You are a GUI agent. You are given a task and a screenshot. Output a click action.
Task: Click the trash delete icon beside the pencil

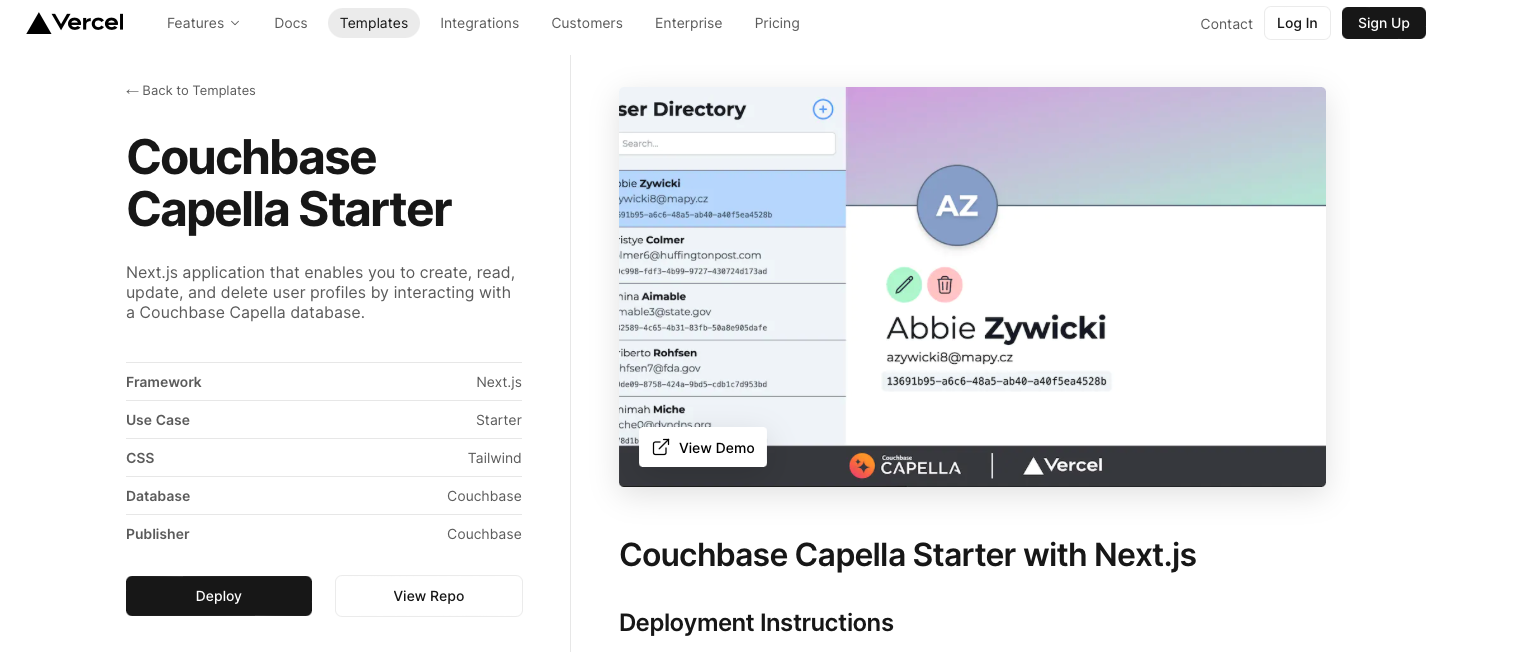point(944,284)
